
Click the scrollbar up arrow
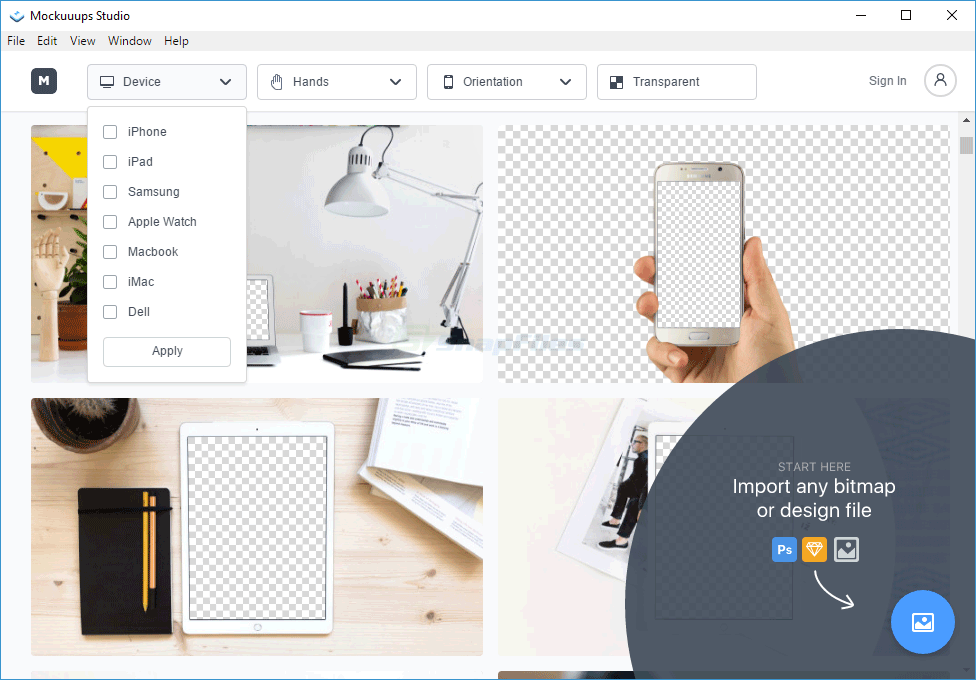tap(966, 120)
